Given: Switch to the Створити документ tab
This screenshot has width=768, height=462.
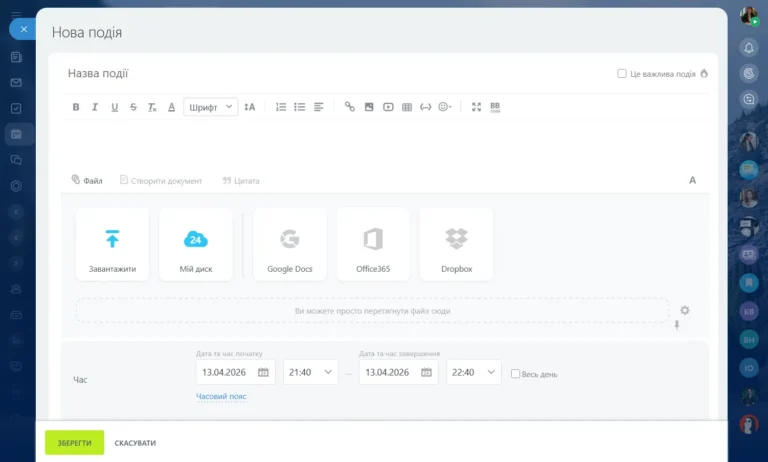Looking at the screenshot, I should tap(161, 181).
